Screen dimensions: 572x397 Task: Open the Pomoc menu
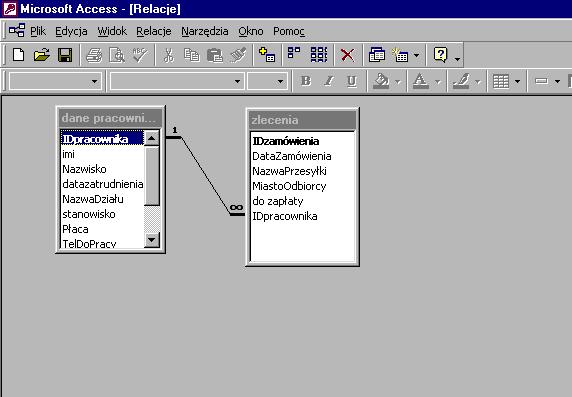point(289,31)
